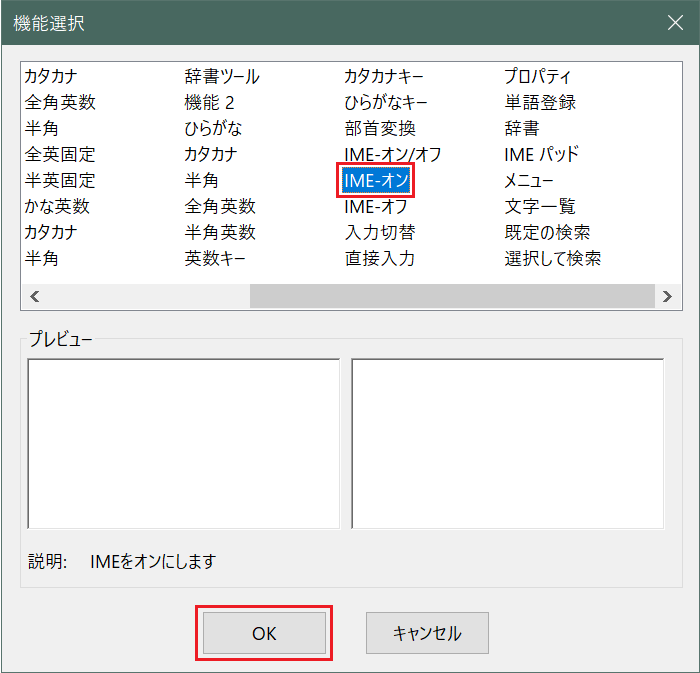700x673 pixels.
Task: Select the 辞書 item
Action: [522, 129]
